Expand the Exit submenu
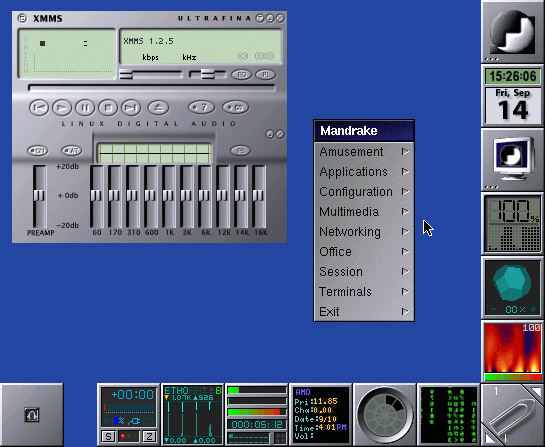 point(364,312)
